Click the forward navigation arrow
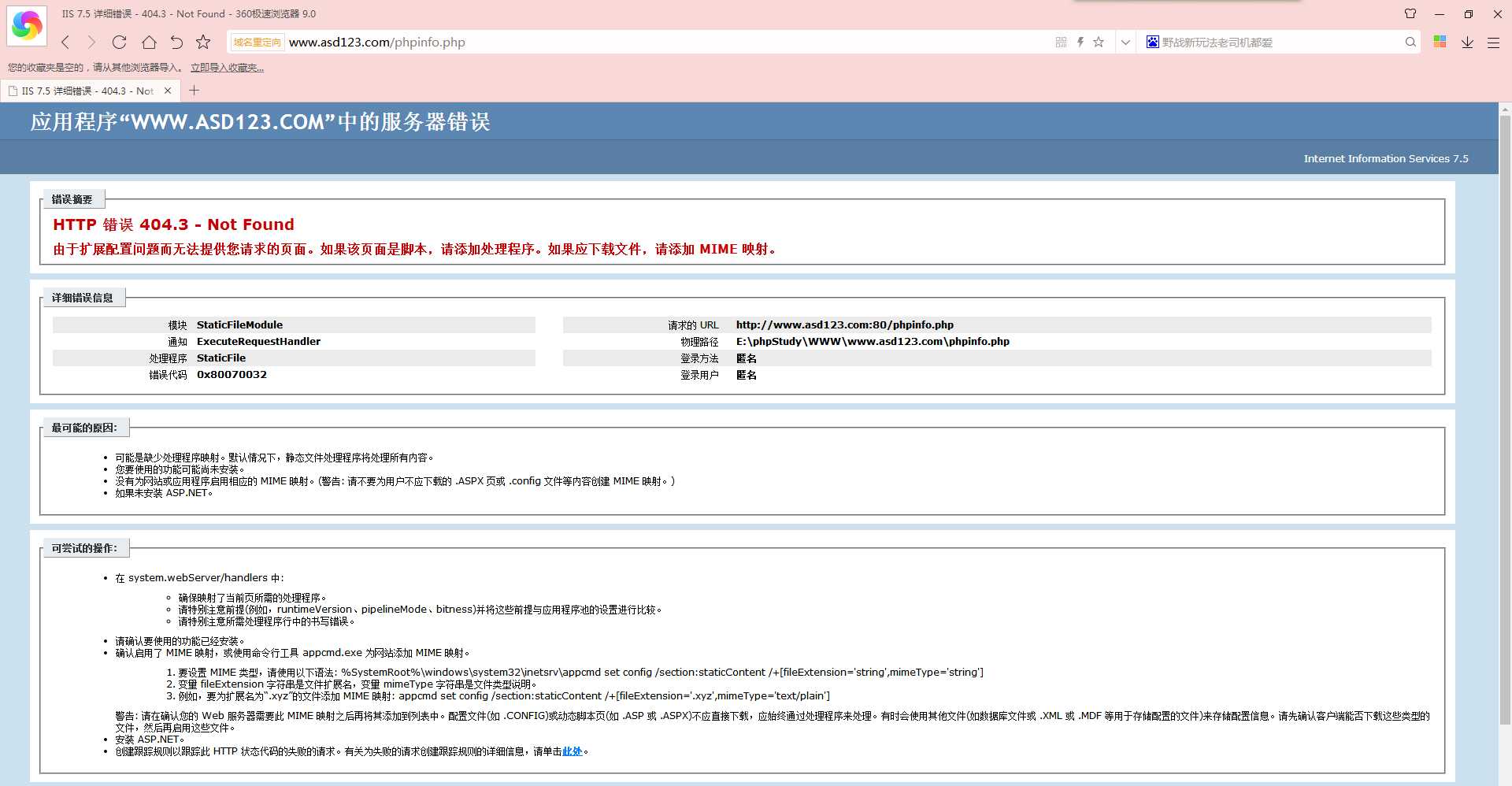This screenshot has height=786, width=1512. point(91,43)
